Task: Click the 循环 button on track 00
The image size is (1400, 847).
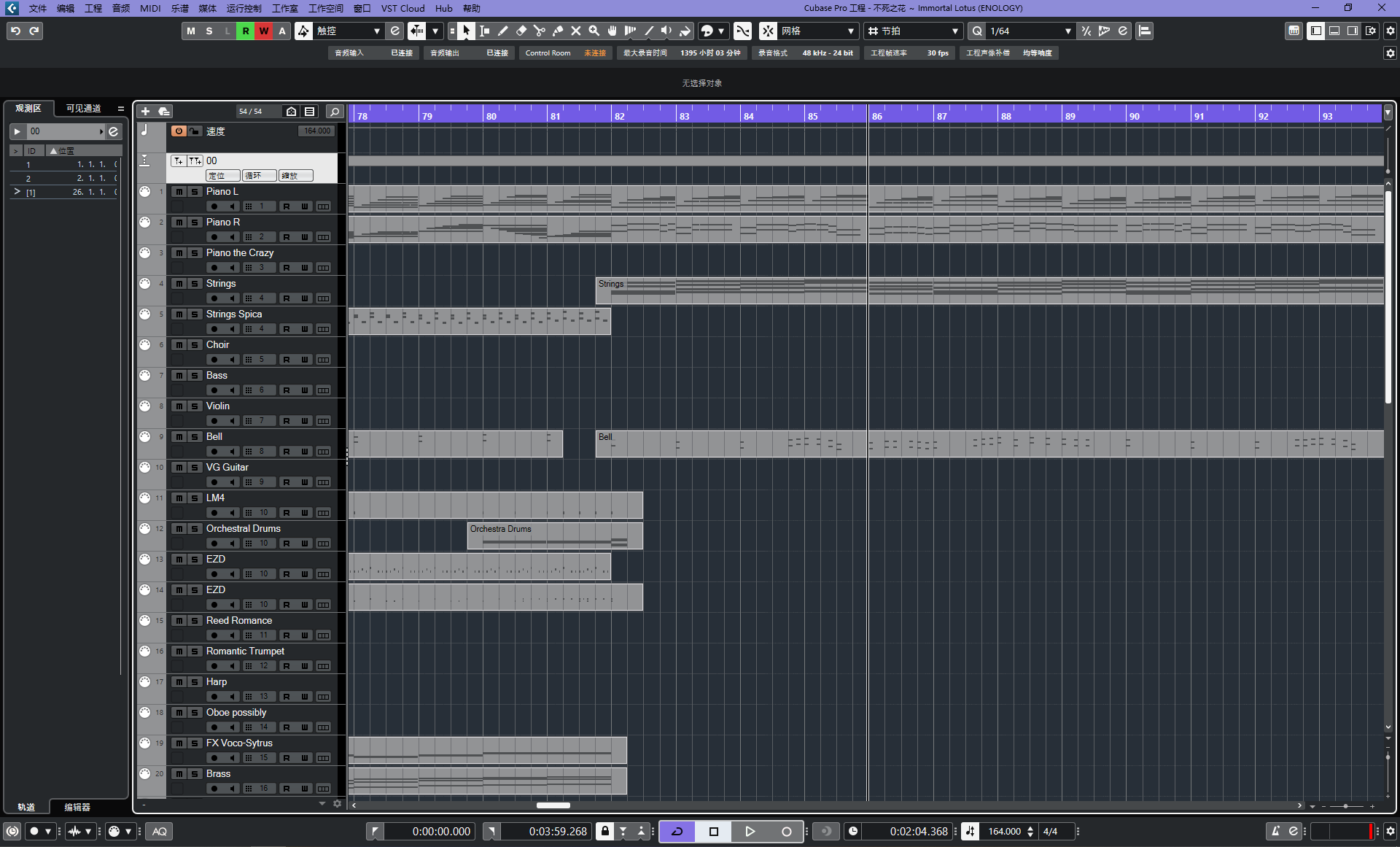Action: tap(259, 175)
